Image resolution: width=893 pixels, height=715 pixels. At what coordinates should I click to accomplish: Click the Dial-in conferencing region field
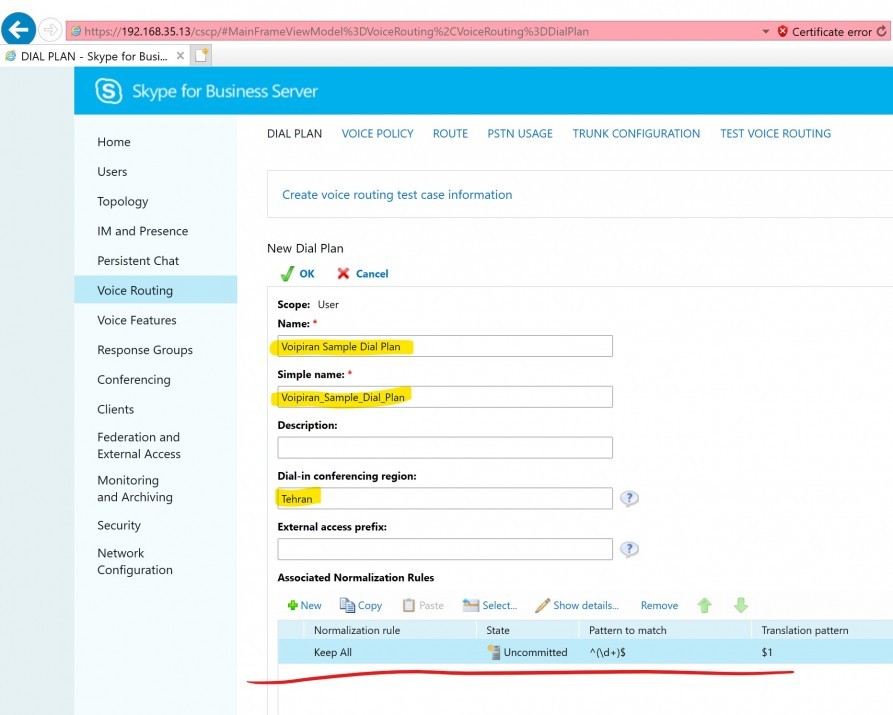point(445,499)
